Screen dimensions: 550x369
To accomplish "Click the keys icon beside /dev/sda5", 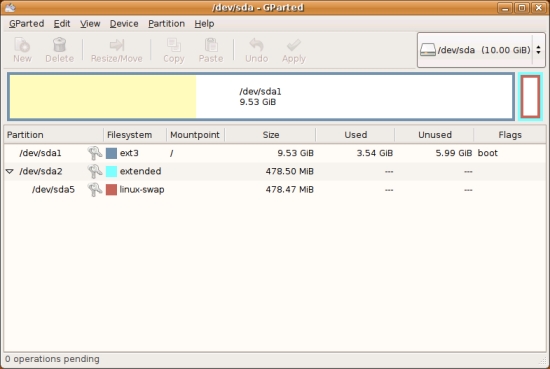I will [x=94, y=189].
